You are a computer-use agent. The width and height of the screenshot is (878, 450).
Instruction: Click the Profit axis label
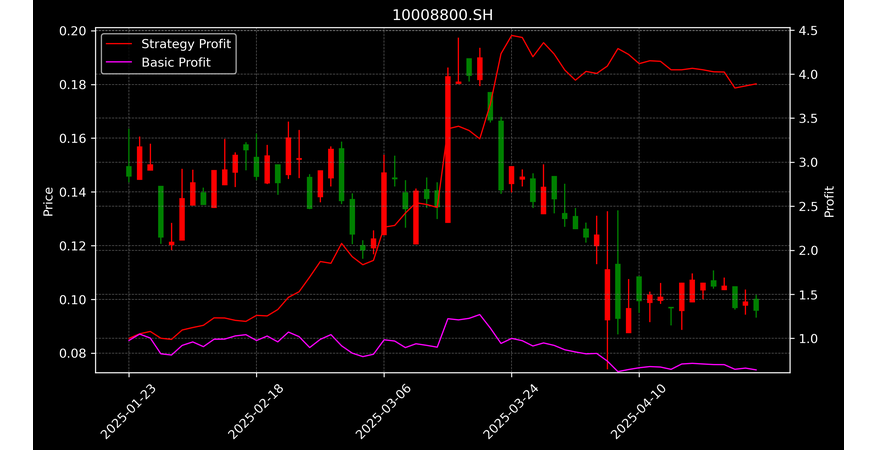[x=829, y=201]
